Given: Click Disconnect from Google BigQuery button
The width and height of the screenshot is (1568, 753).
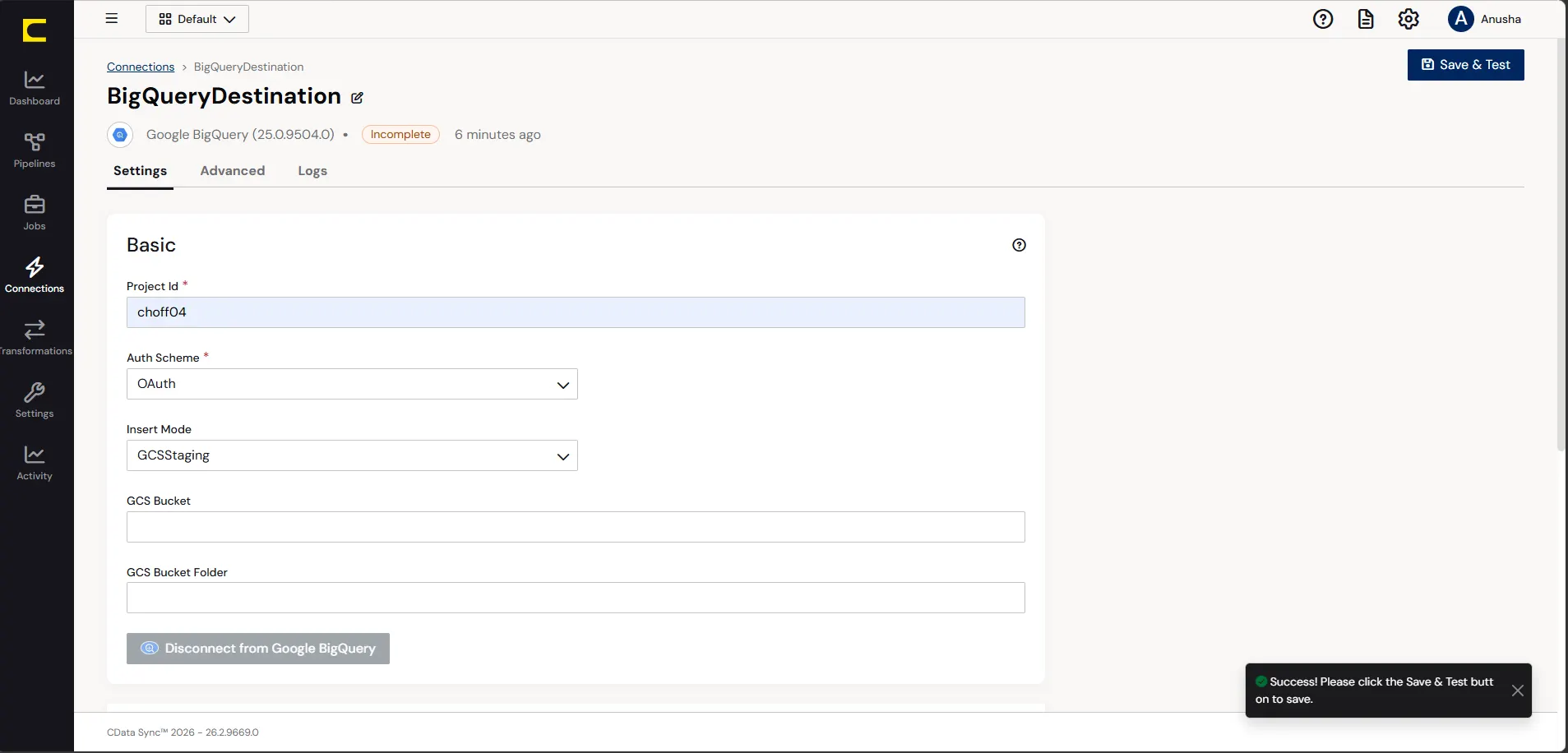Looking at the screenshot, I should pos(258,649).
